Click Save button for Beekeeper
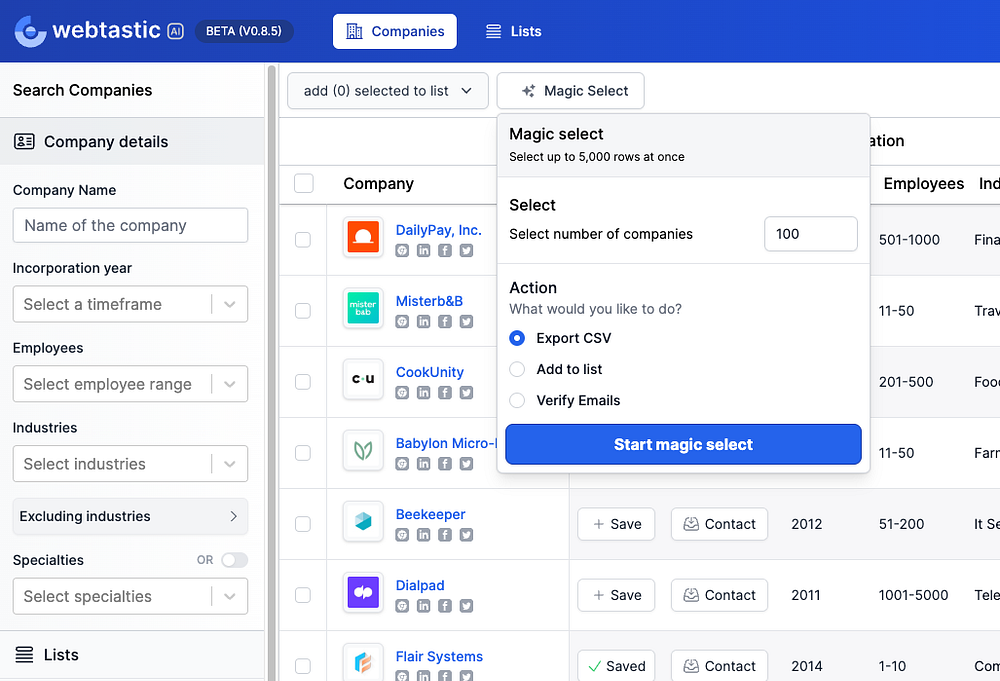 (616, 524)
